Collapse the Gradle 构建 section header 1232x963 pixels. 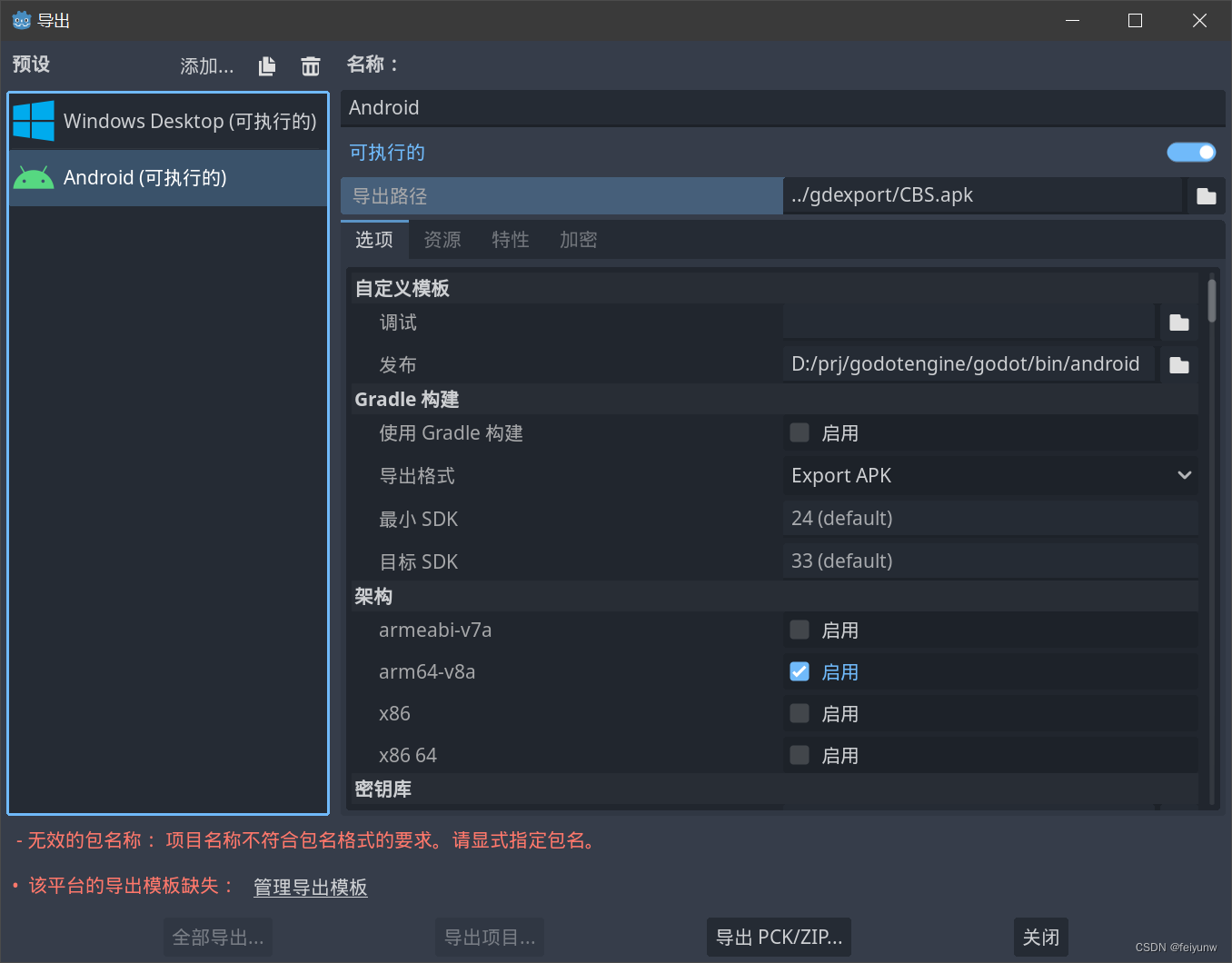[774, 399]
